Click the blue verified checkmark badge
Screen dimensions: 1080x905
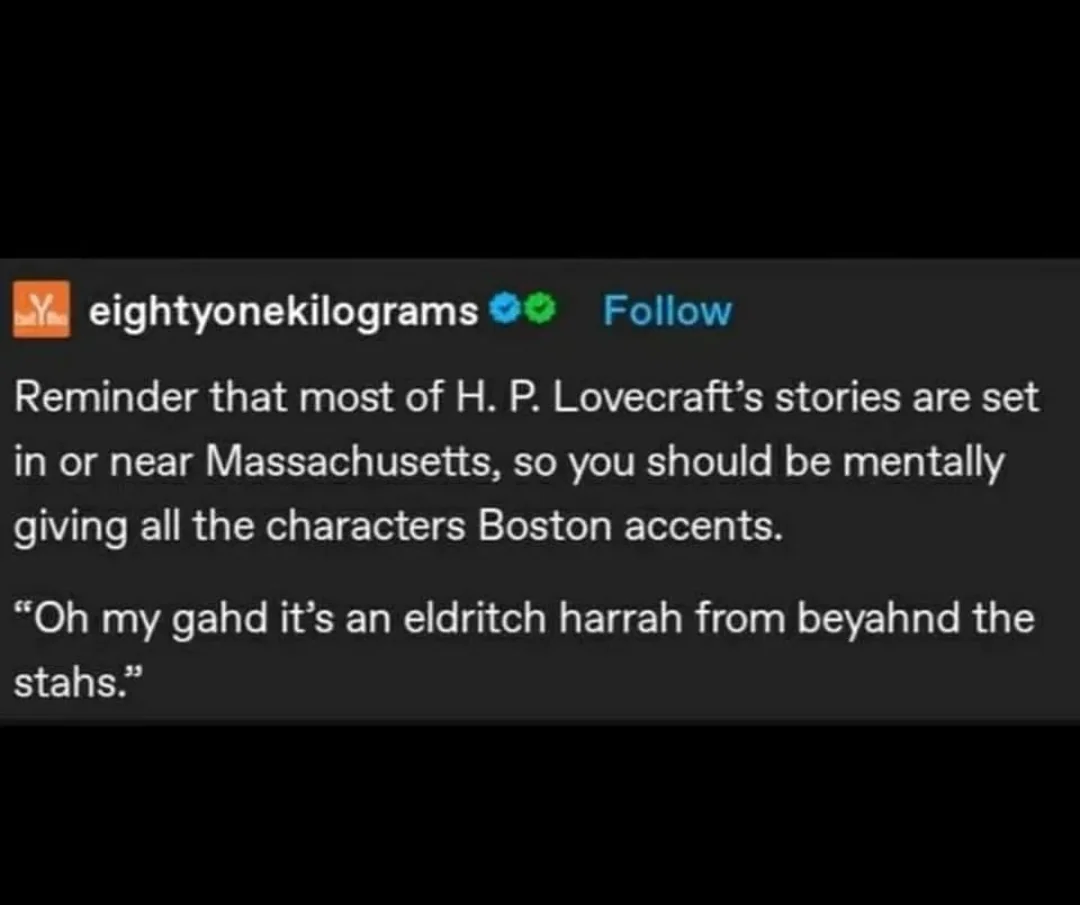coord(501,309)
